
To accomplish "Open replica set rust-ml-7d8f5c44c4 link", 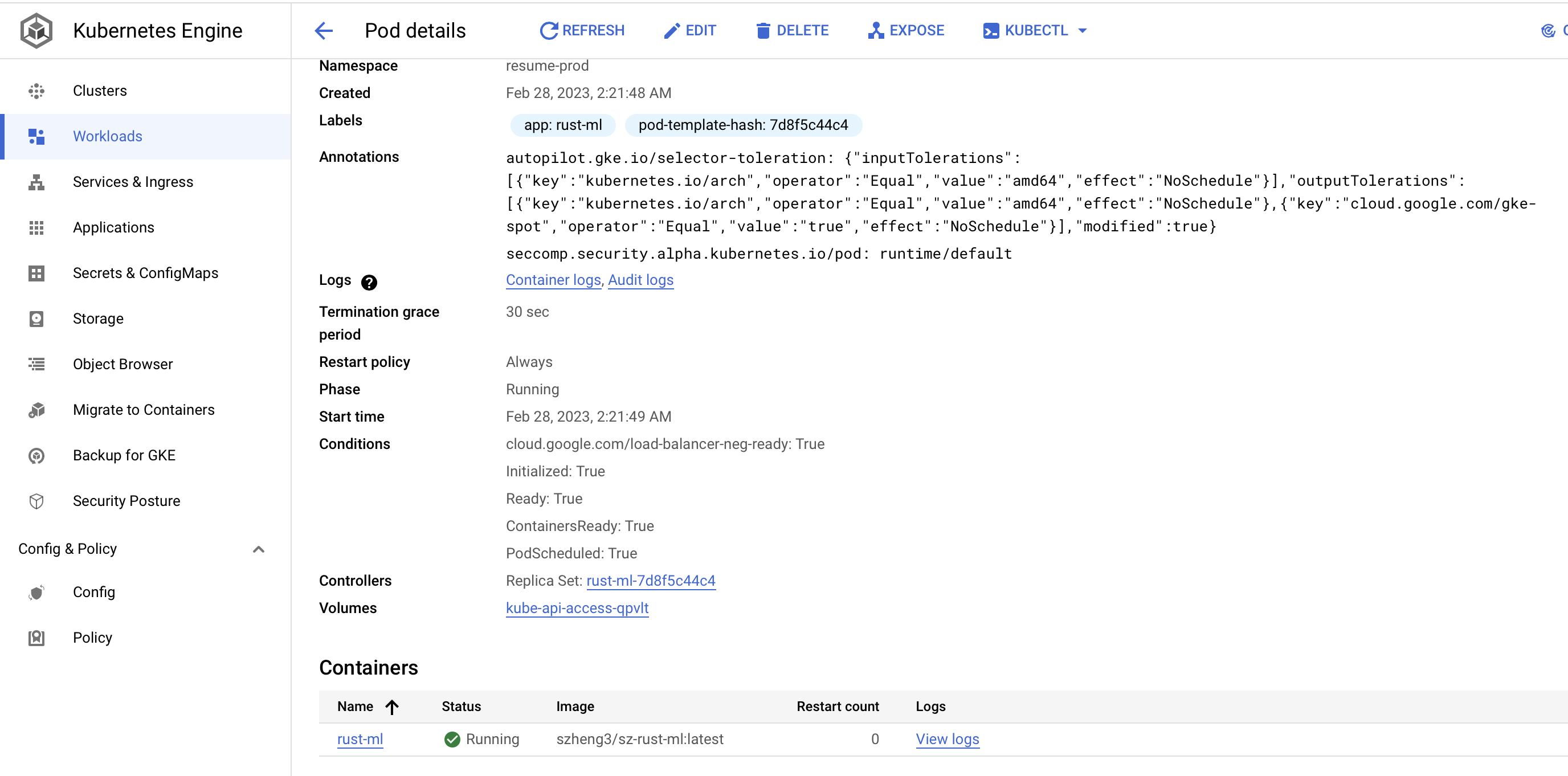I will [x=650, y=581].
